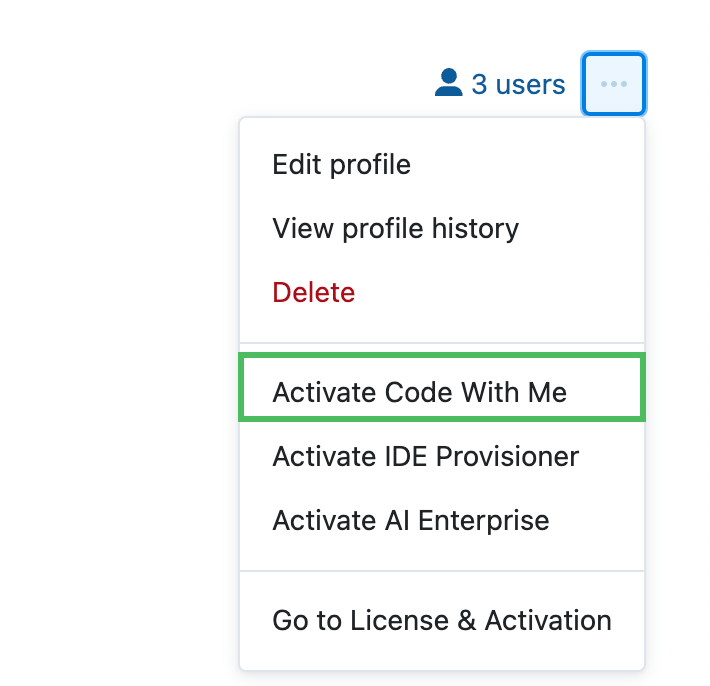
Task: Click the Edit profile menu entry
Action: click(341, 164)
